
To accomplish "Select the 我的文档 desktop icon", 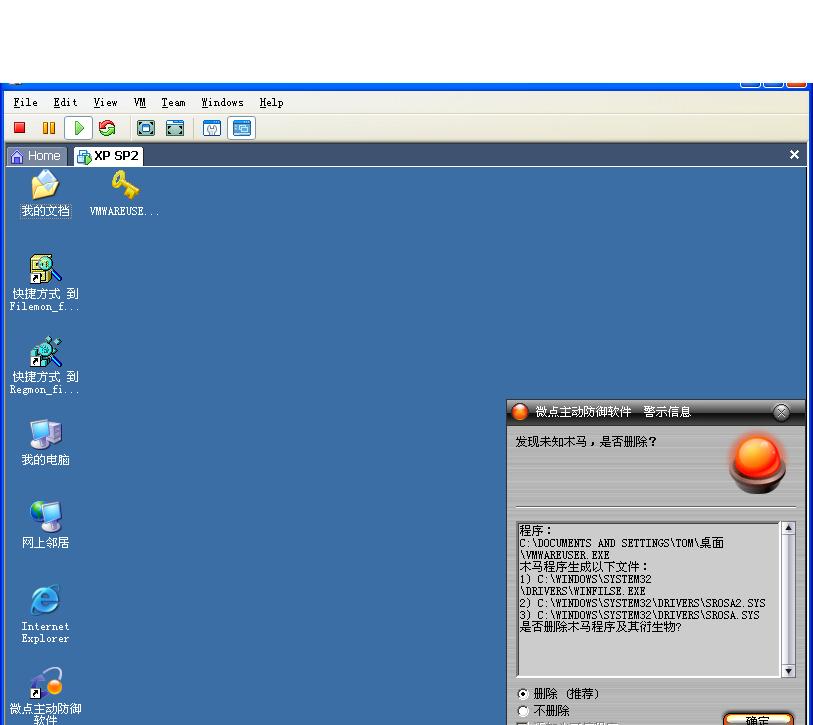I will coord(46,194).
